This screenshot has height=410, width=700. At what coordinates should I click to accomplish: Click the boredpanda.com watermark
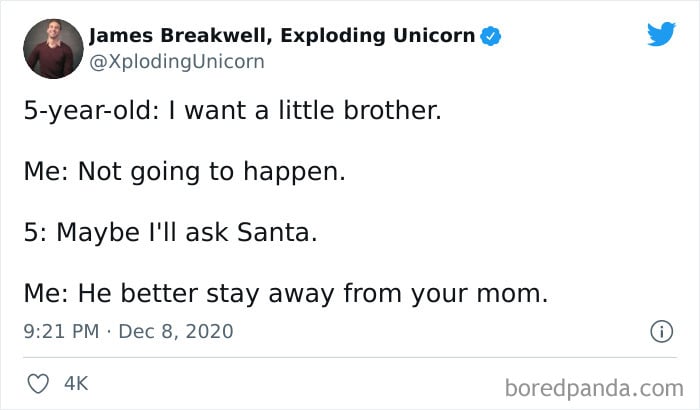594,388
